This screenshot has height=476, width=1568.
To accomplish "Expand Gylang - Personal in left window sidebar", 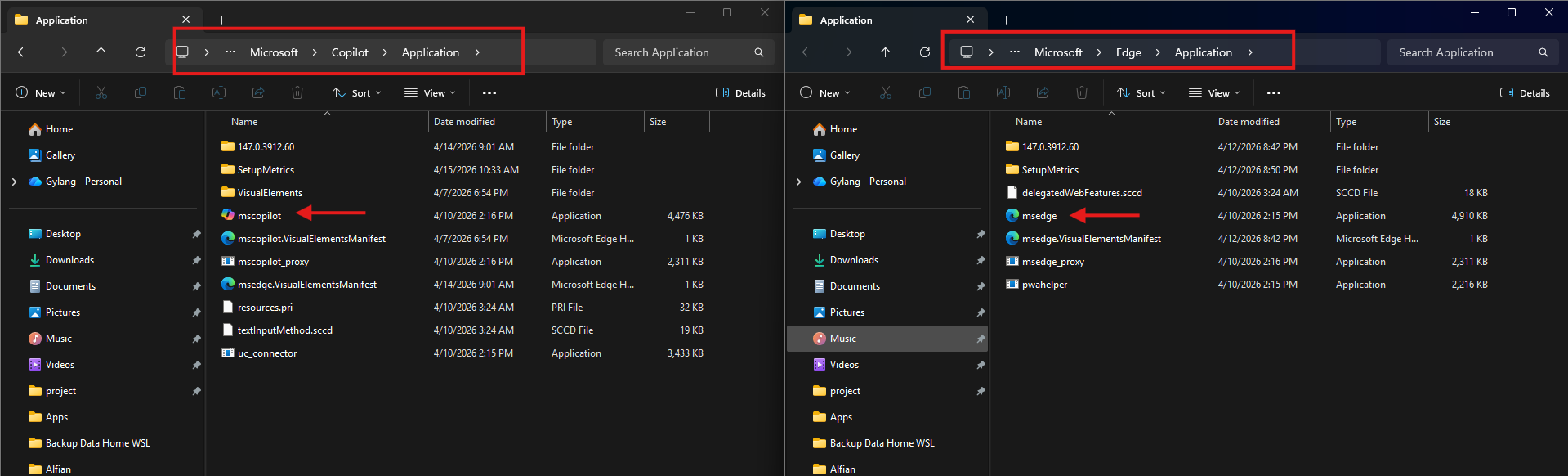I will pos(15,182).
